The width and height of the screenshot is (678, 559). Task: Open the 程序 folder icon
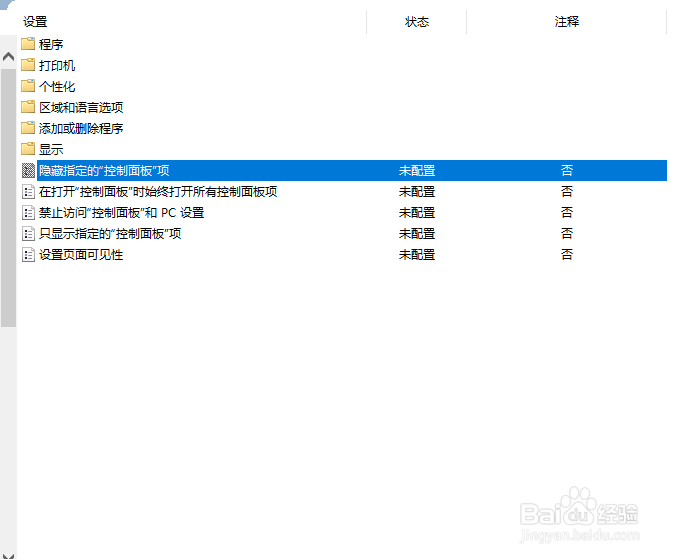(28, 44)
